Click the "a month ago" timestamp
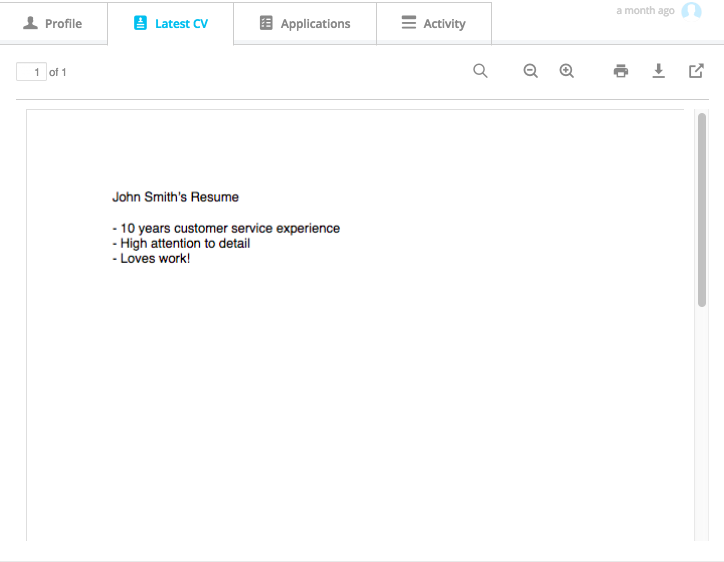Image resolution: width=724 pixels, height=562 pixels. pyautogui.click(x=645, y=11)
